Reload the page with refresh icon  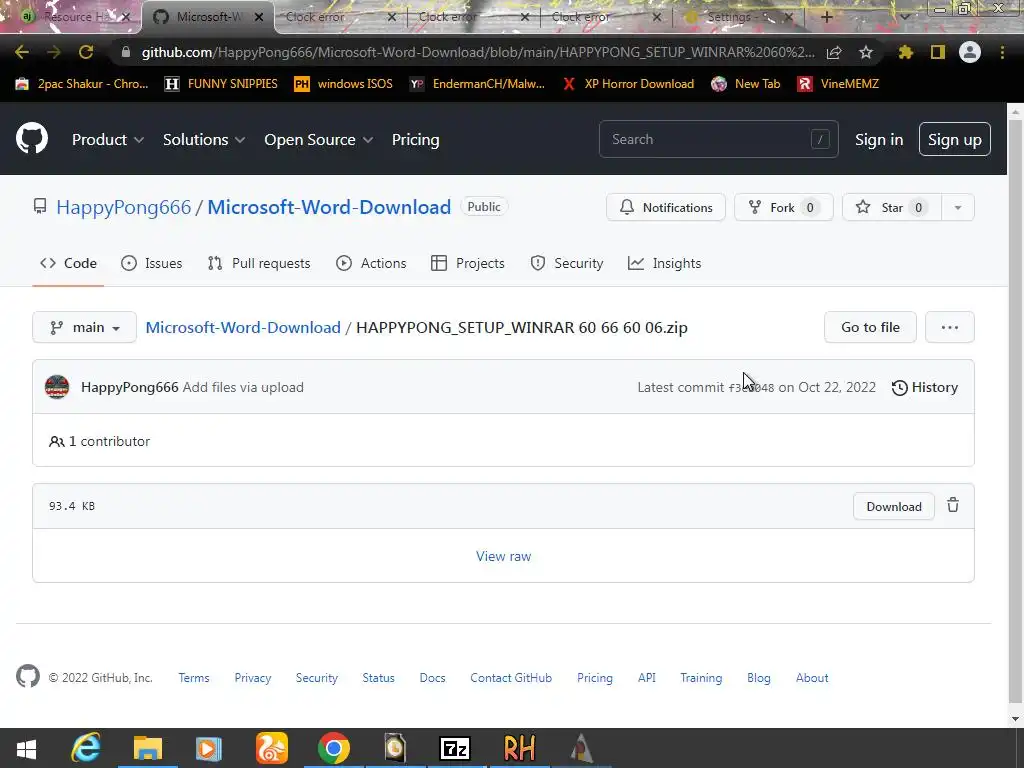click(86, 52)
